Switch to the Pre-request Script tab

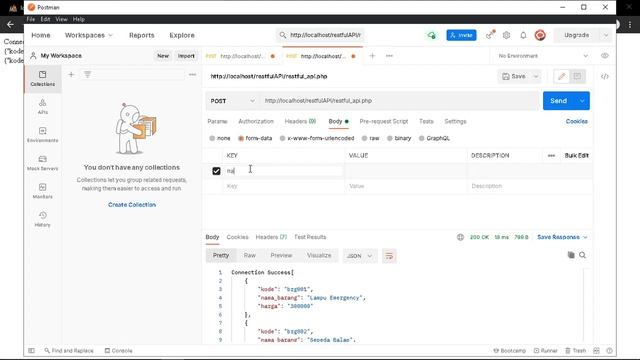click(x=384, y=121)
